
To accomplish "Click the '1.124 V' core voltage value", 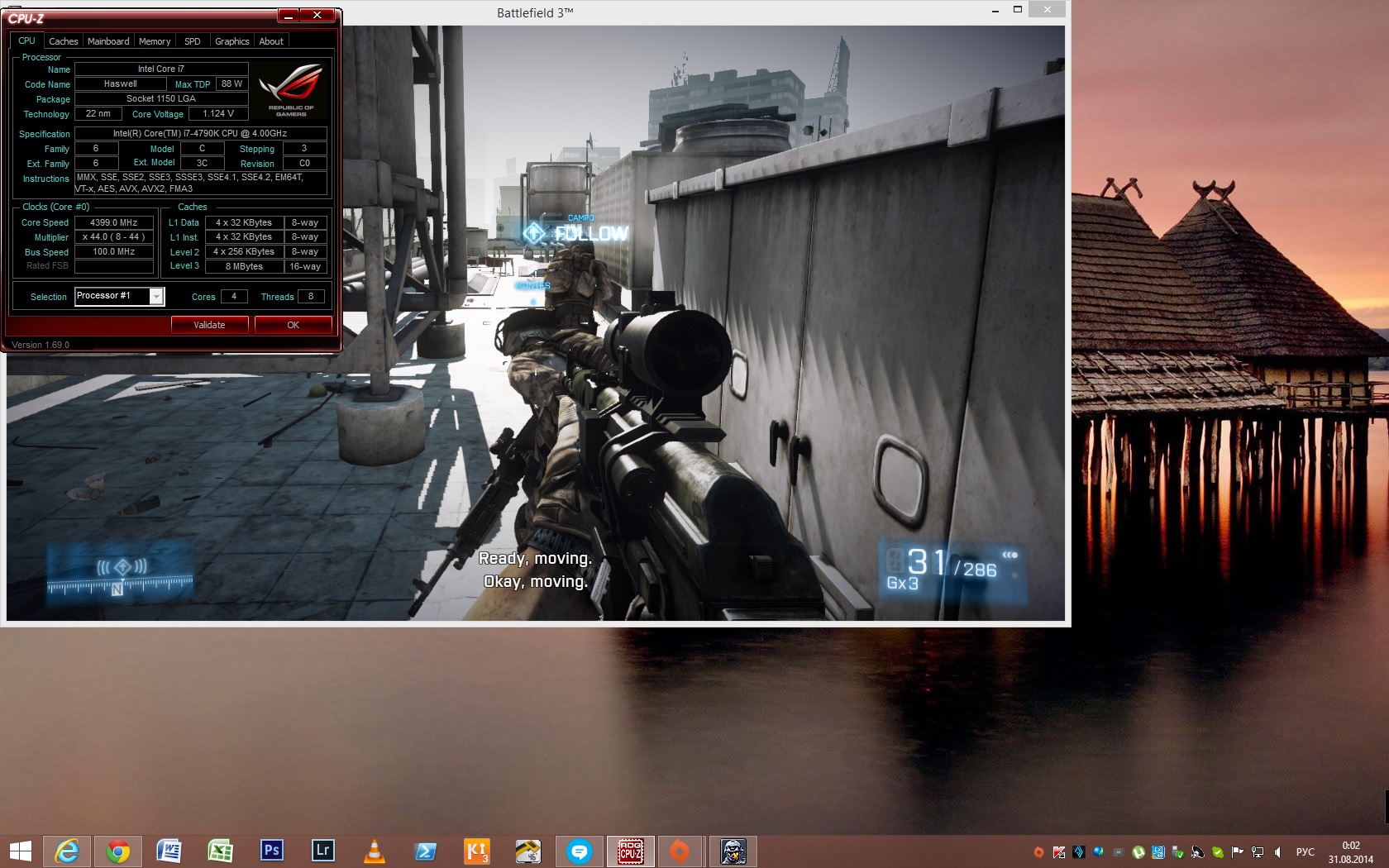I will 218,114.
